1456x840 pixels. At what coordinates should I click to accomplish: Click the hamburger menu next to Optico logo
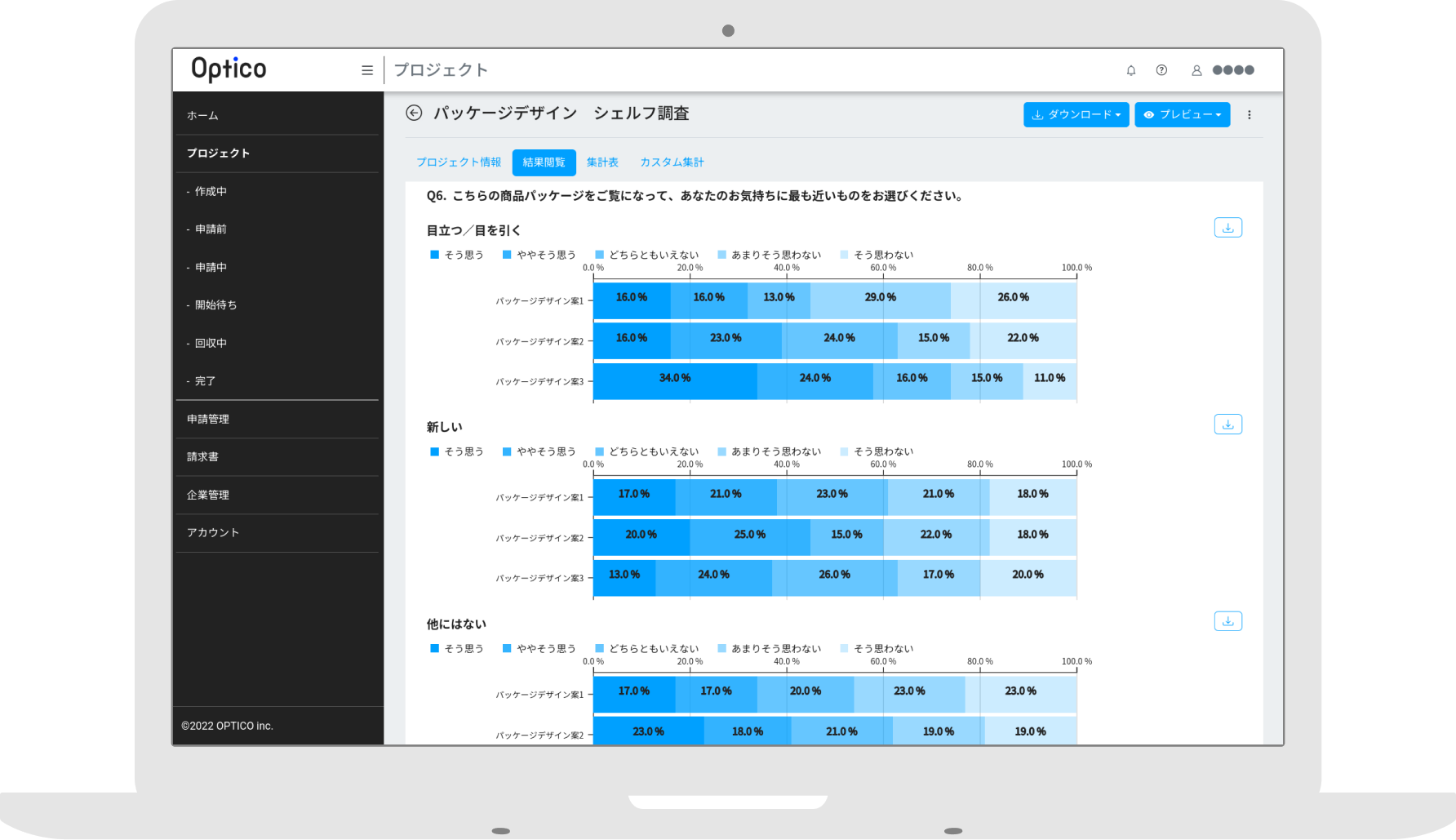point(367,70)
